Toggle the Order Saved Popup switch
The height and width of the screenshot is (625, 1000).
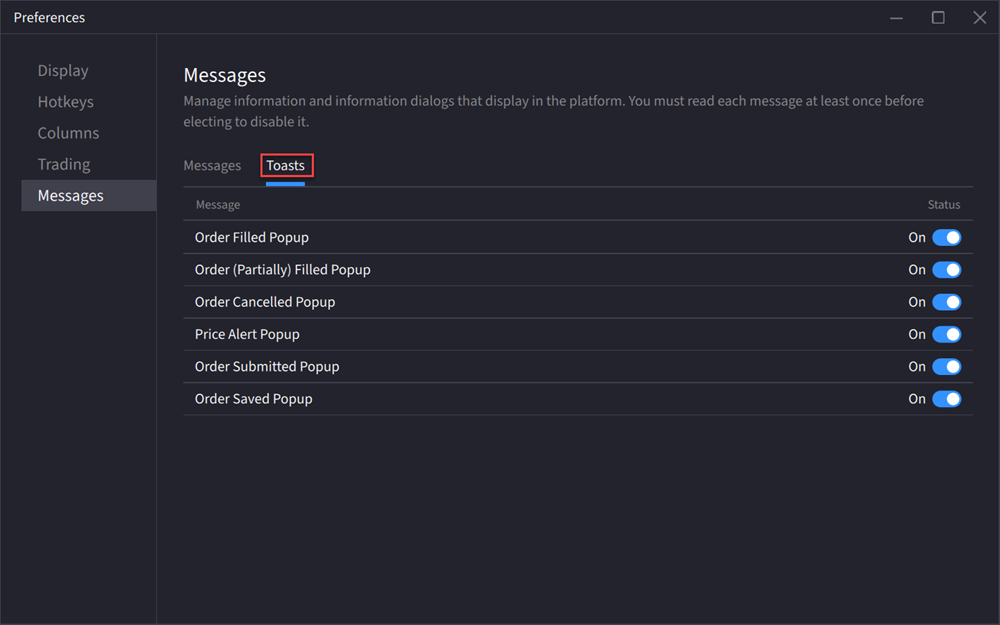946,399
